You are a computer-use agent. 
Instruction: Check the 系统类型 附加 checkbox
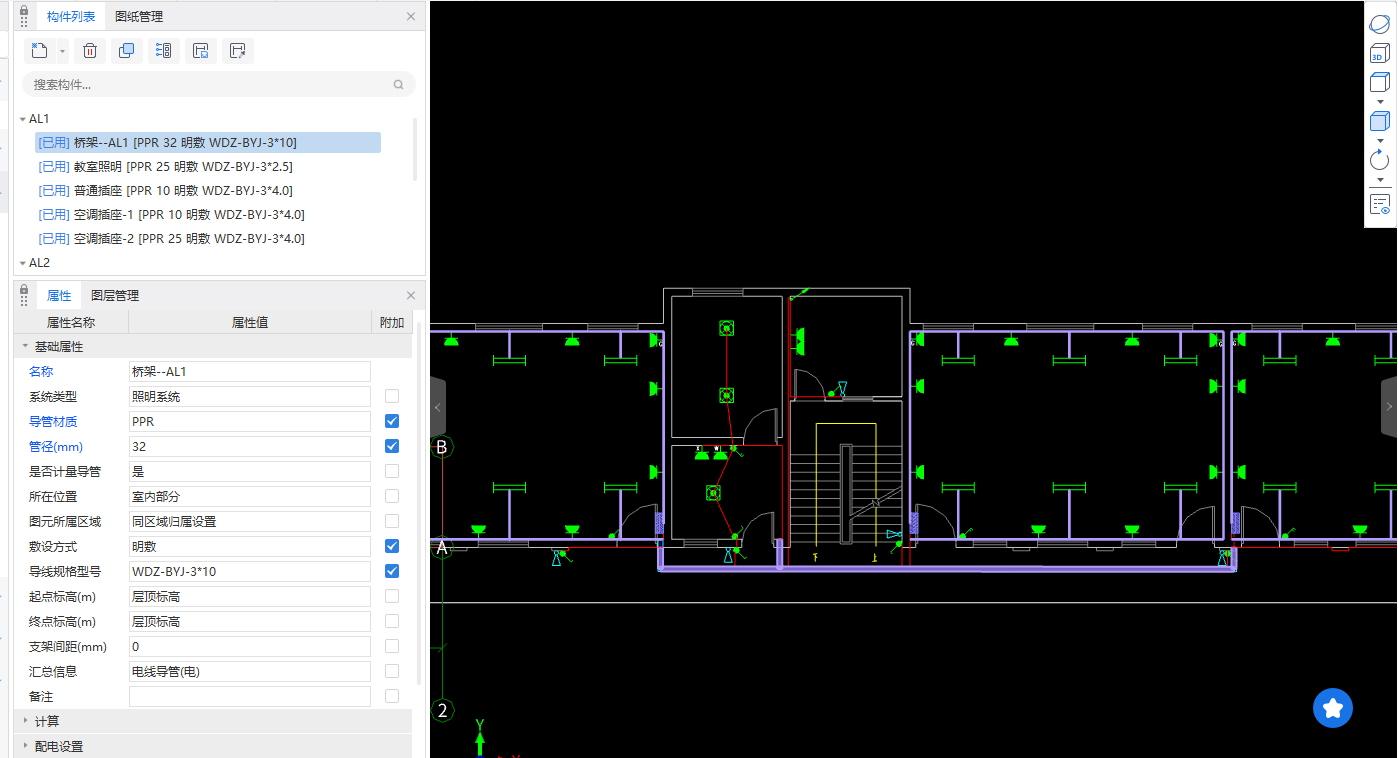(392, 396)
